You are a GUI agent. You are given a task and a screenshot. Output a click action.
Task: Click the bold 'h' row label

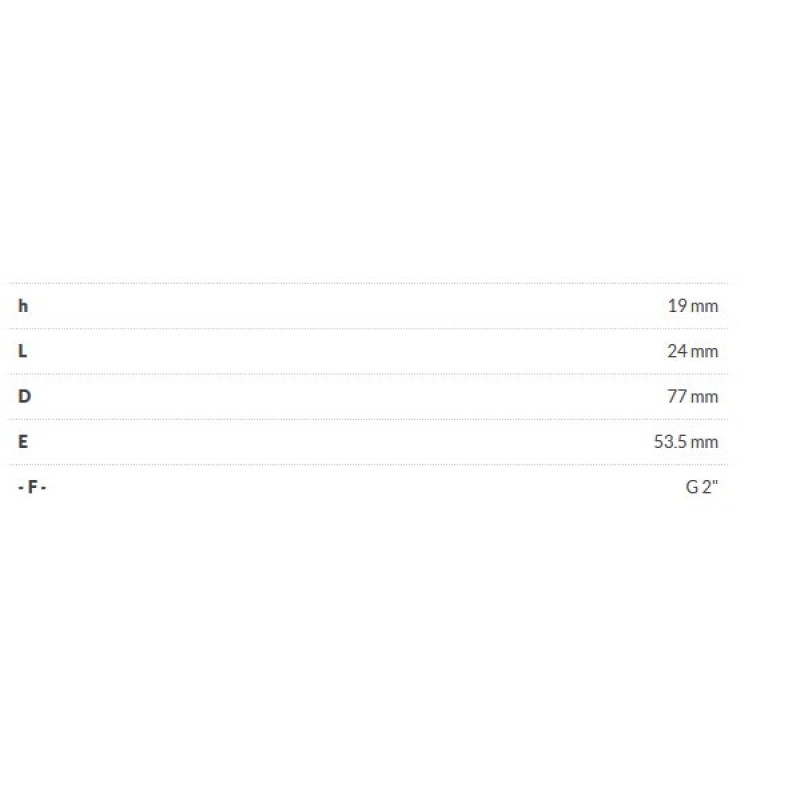[23, 306]
